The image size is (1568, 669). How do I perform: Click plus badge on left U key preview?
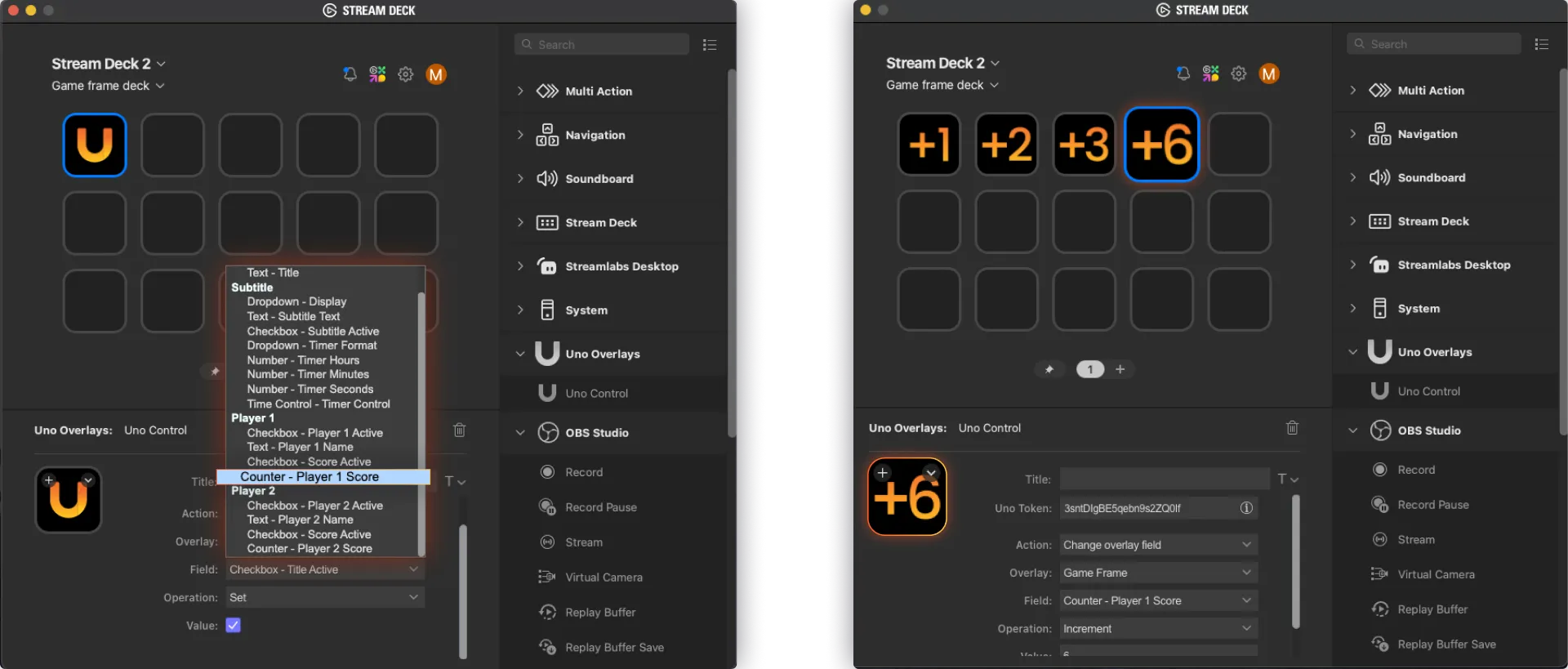point(49,480)
